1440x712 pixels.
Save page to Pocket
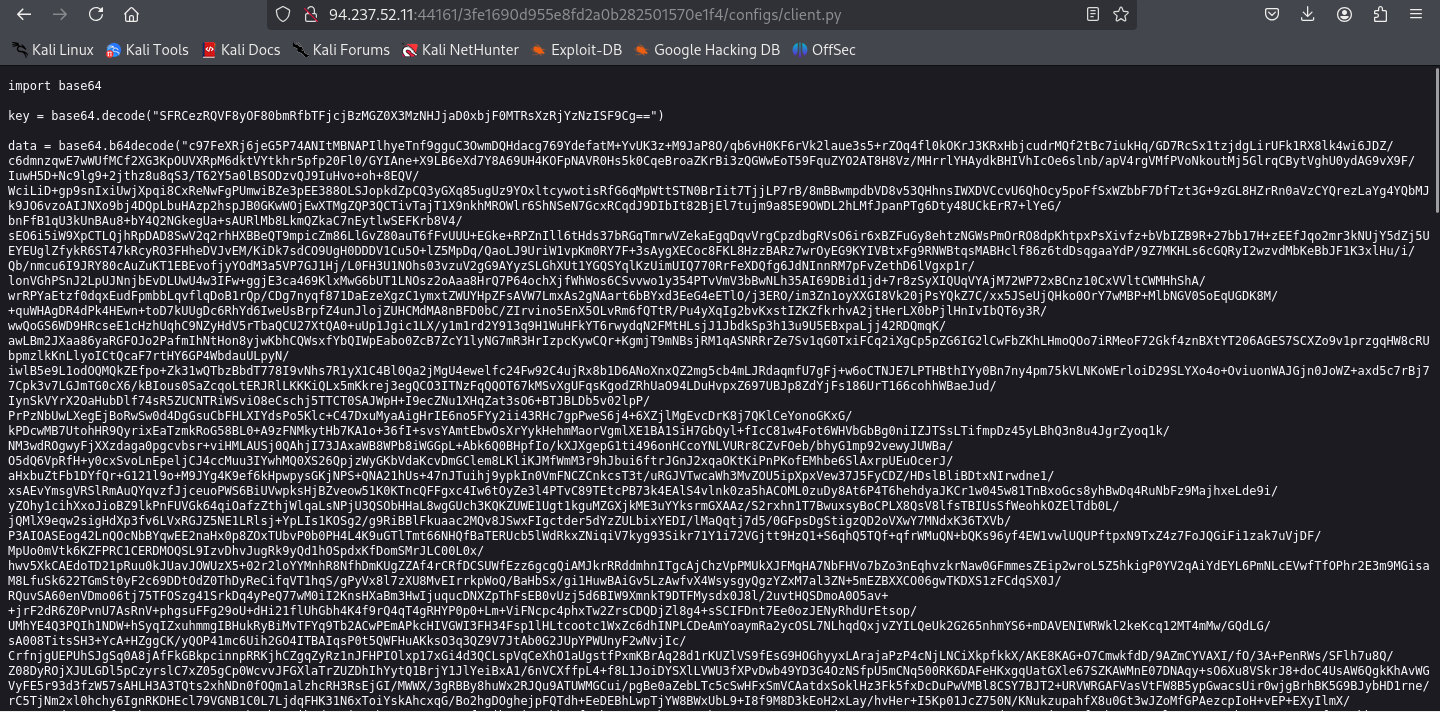(x=1272, y=15)
